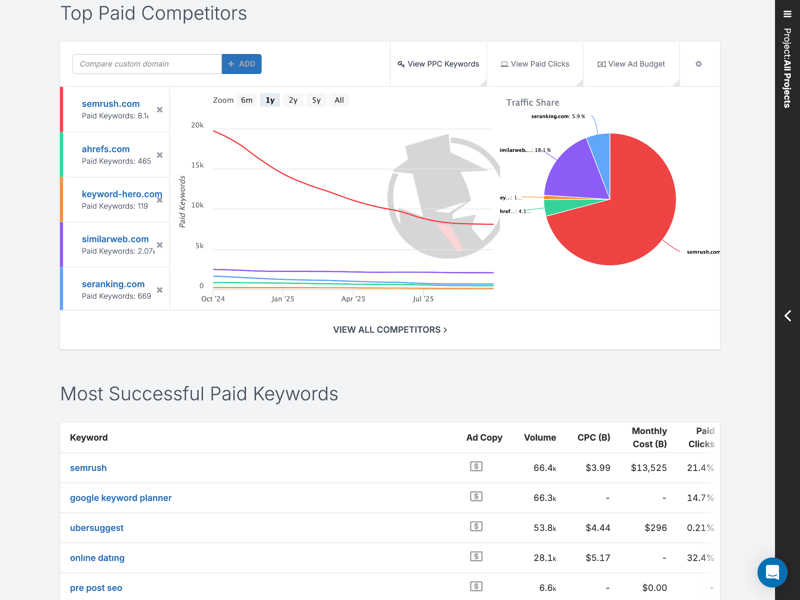Open the settings gear in competitors toolbar

tap(698, 64)
